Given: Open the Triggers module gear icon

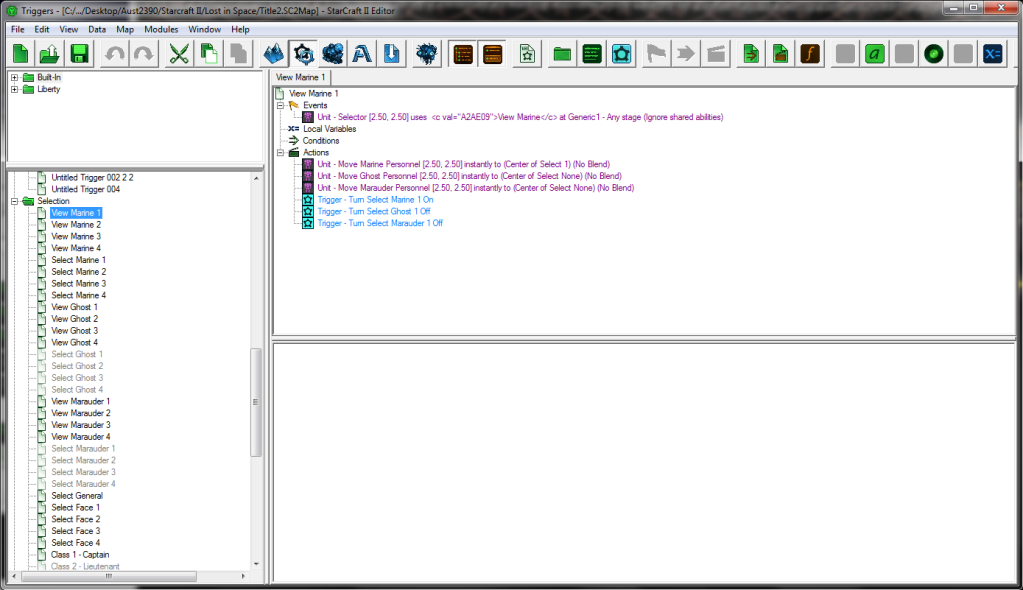Looking at the screenshot, I should (303, 54).
